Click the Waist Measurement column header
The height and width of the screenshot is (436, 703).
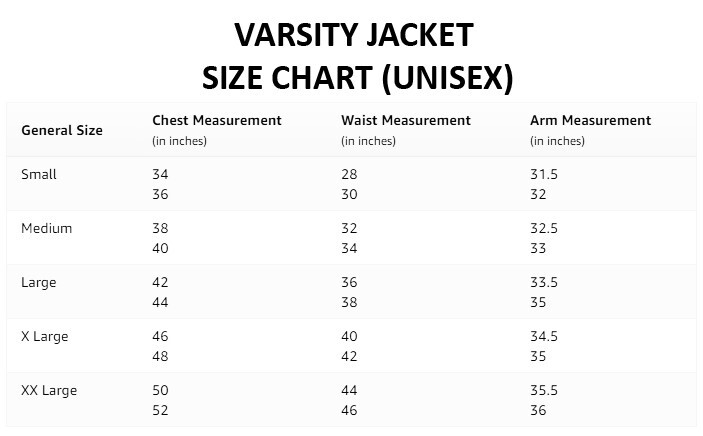coord(406,120)
